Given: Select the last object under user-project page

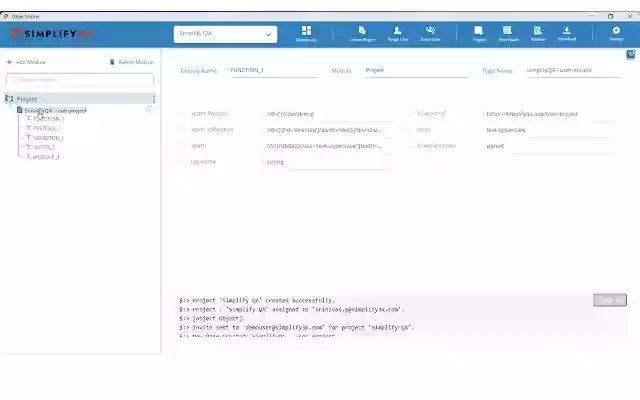Looking at the screenshot, I should tap(46, 157).
